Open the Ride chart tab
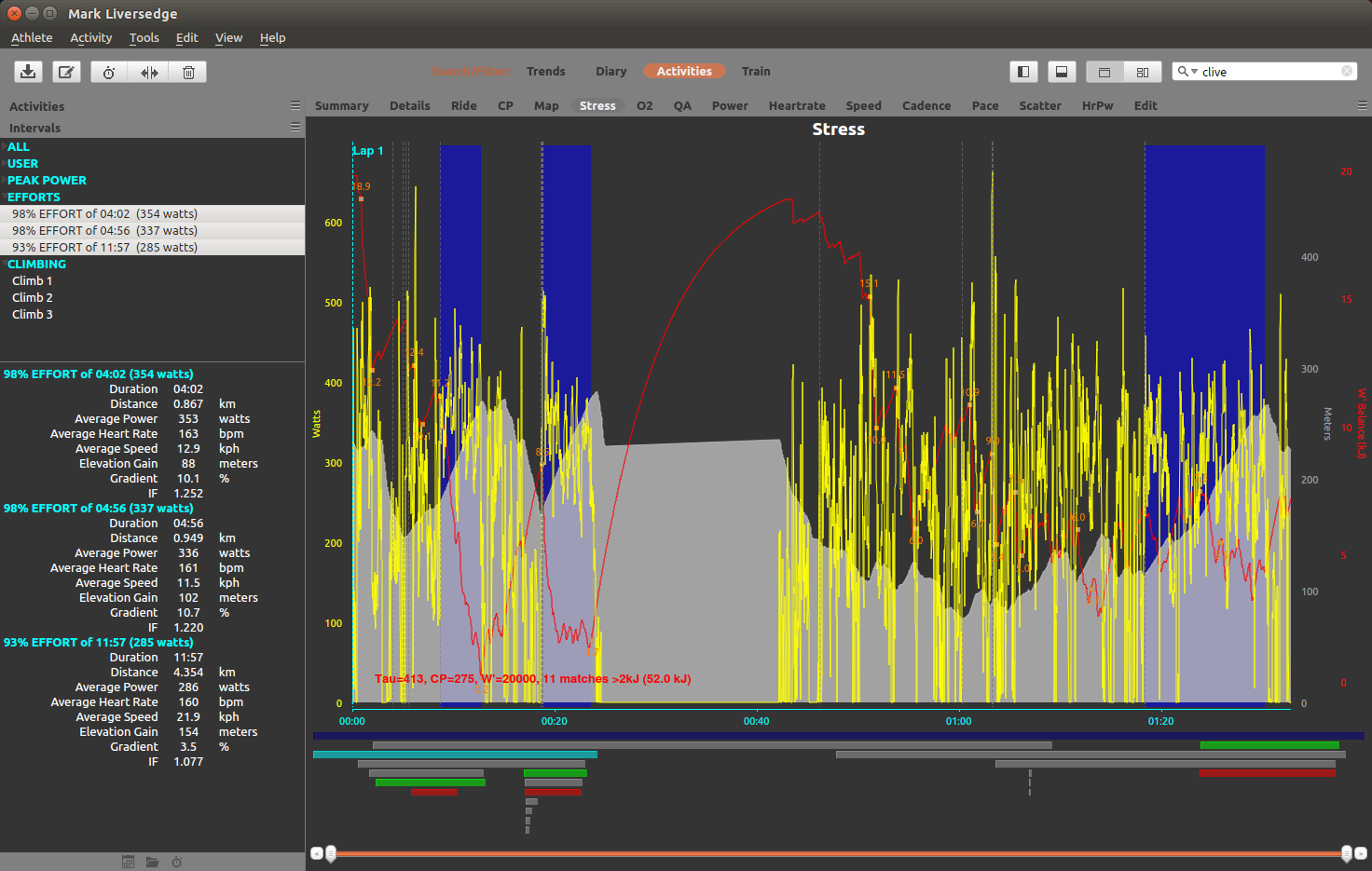Viewport: 1372px width, 871px height. click(464, 106)
